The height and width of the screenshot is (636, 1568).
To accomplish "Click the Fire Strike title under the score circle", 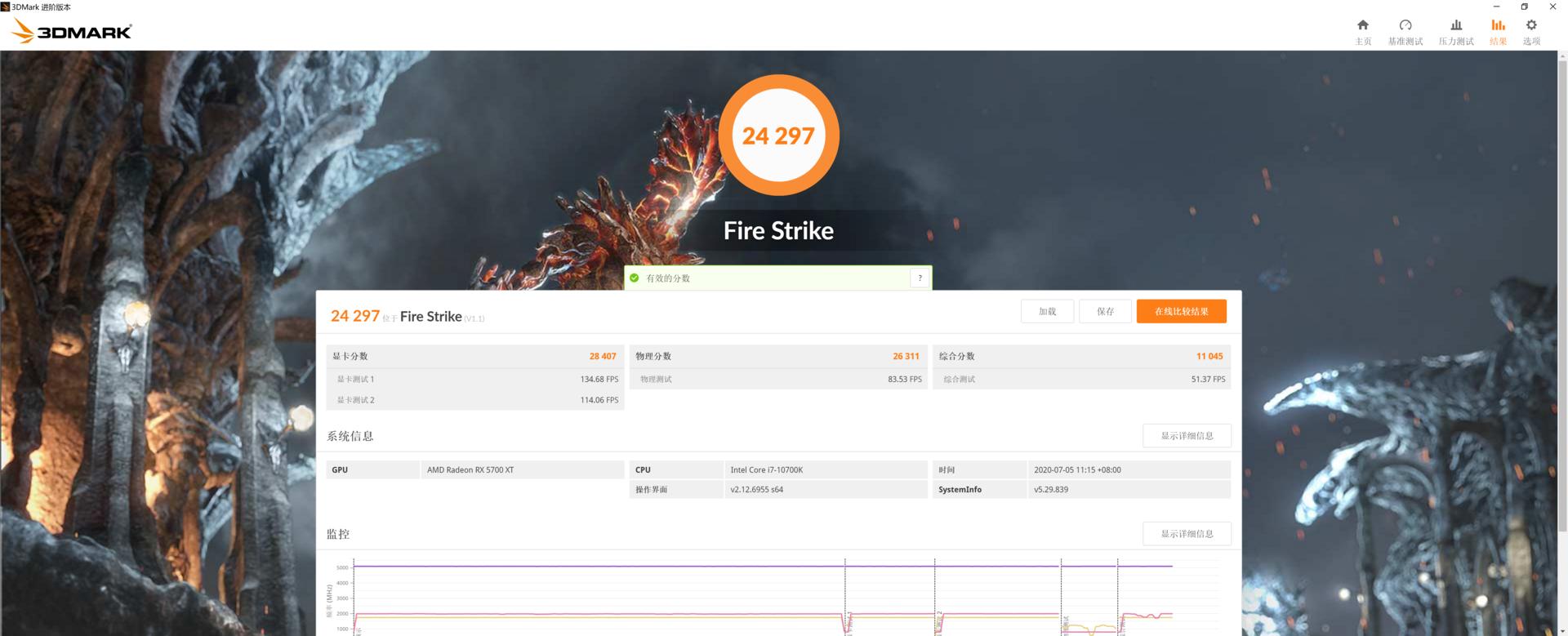I will click(x=778, y=231).
